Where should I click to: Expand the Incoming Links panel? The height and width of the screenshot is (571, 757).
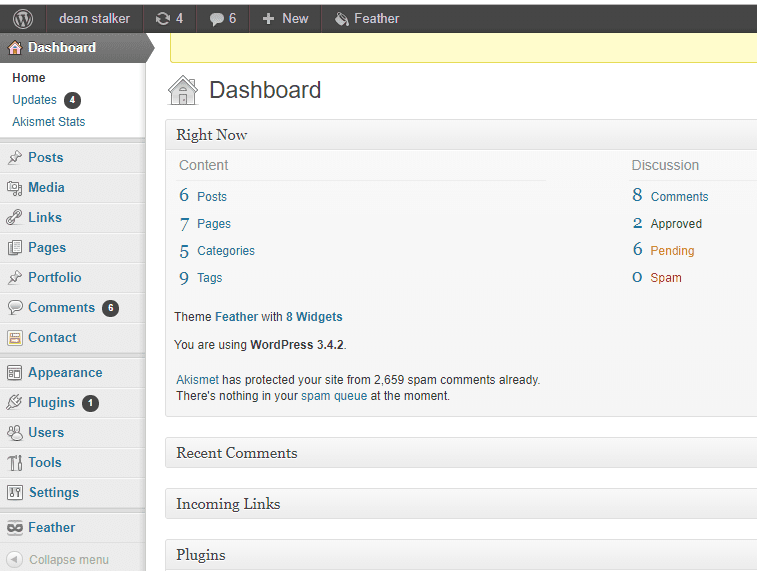(460, 504)
